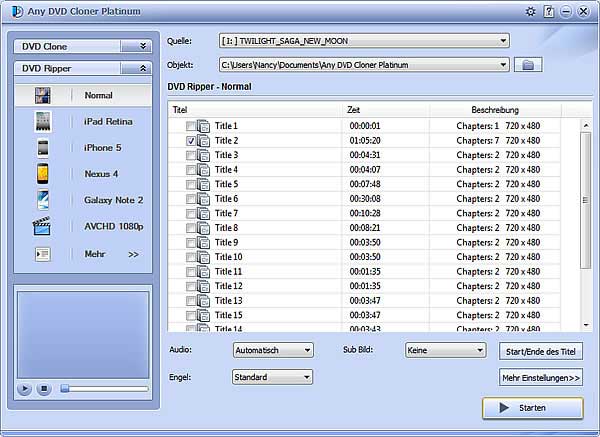Select the iPad Retina device icon
Image resolution: width=600 pixels, height=437 pixels.
pos(43,122)
